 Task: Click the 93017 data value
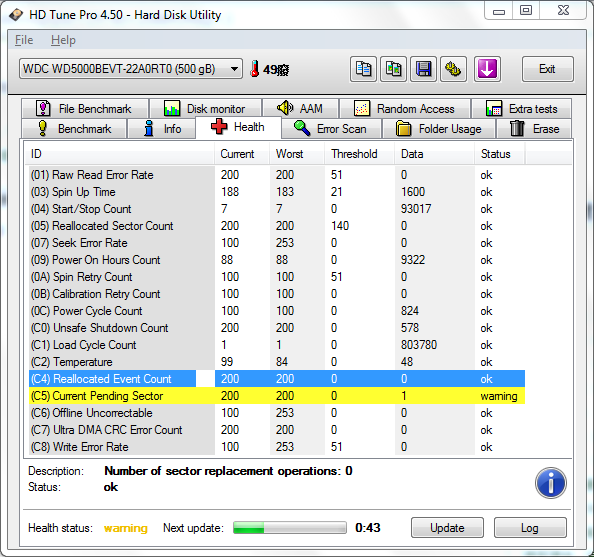(x=416, y=209)
